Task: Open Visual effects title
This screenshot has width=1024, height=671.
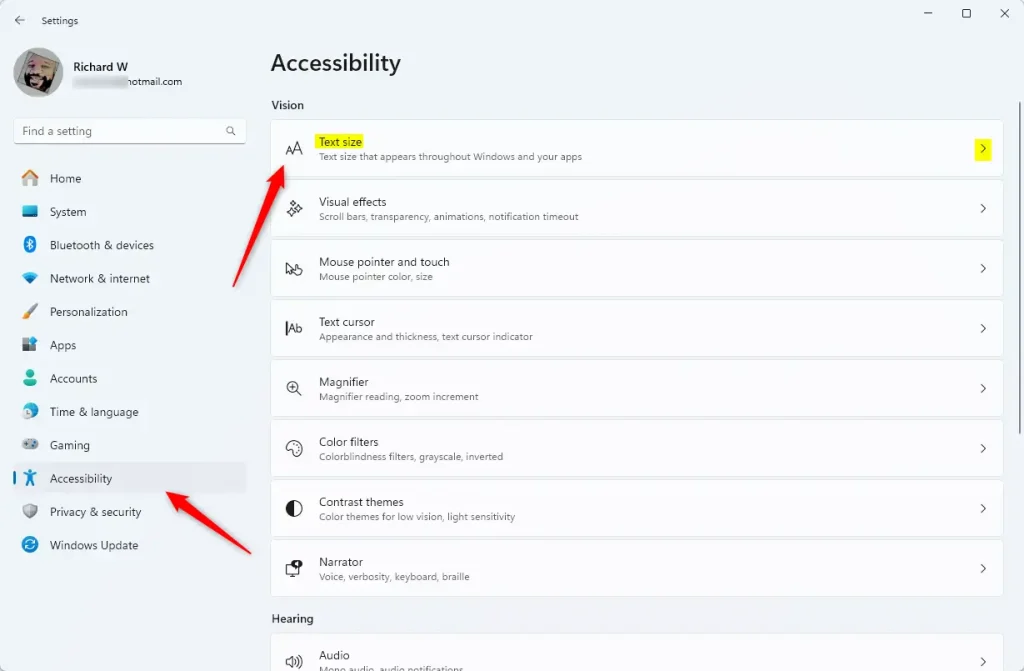Action: click(x=353, y=202)
